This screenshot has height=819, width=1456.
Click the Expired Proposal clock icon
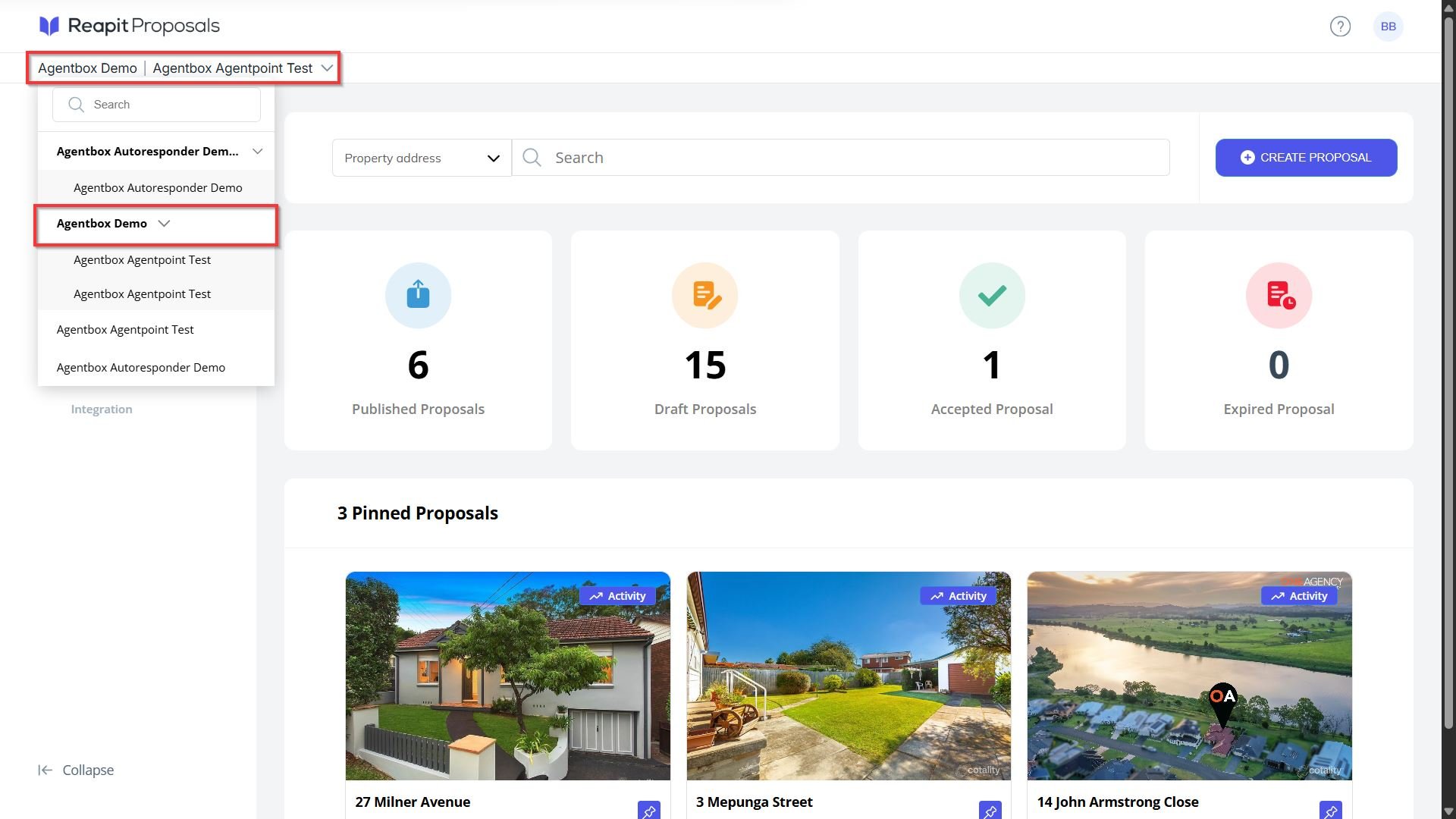click(1279, 295)
